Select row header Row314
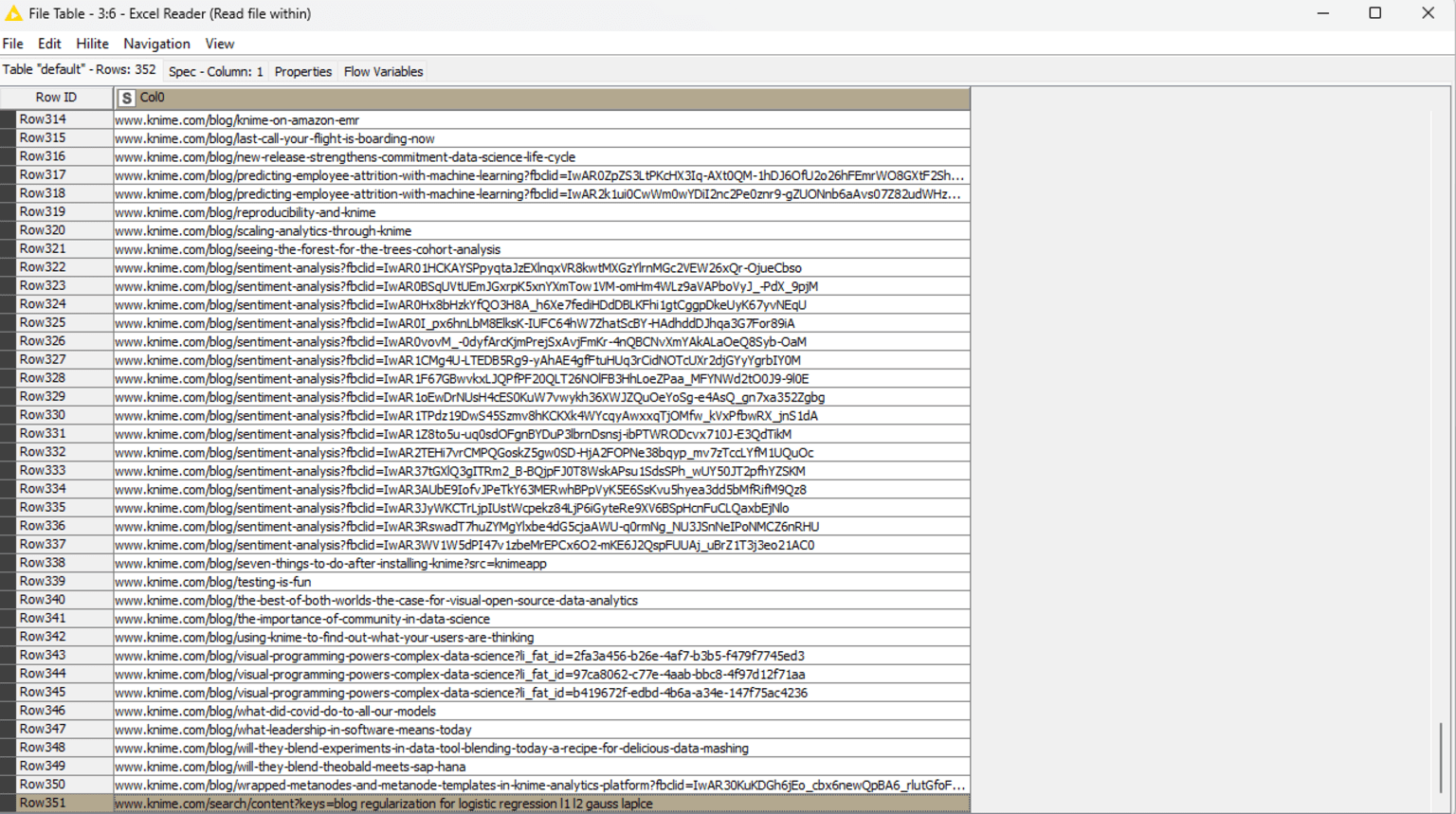The image size is (1456, 814). [x=57, y=119]
